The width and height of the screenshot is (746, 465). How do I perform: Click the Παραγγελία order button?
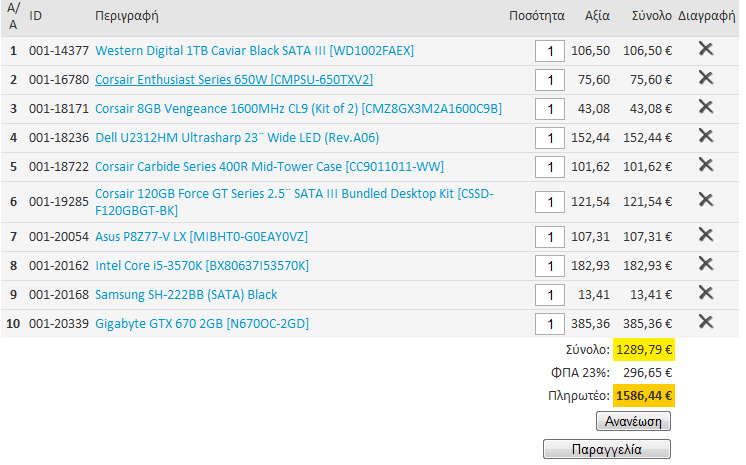(607, 449)
